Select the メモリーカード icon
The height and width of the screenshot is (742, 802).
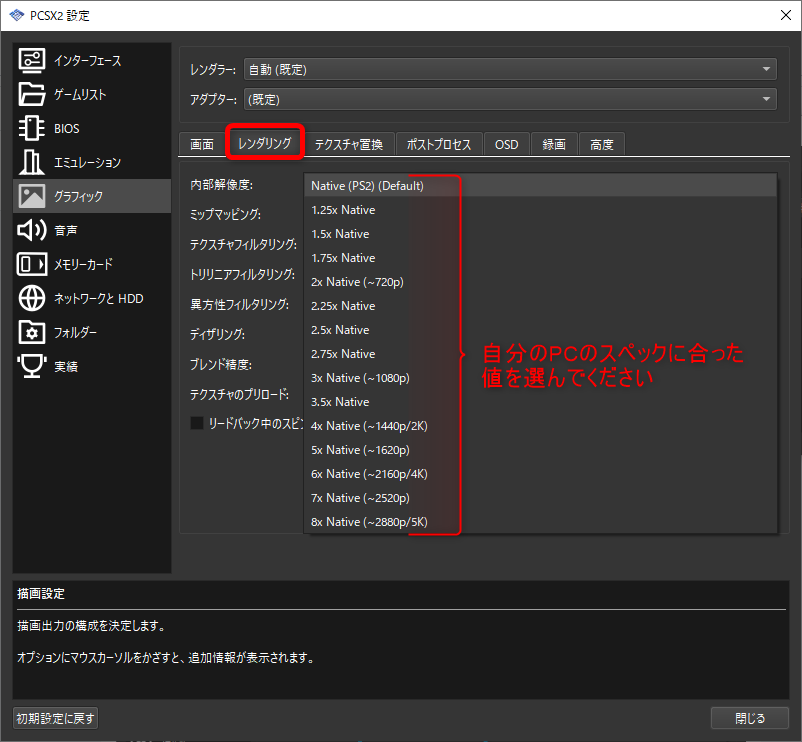[x=32, y=264]
